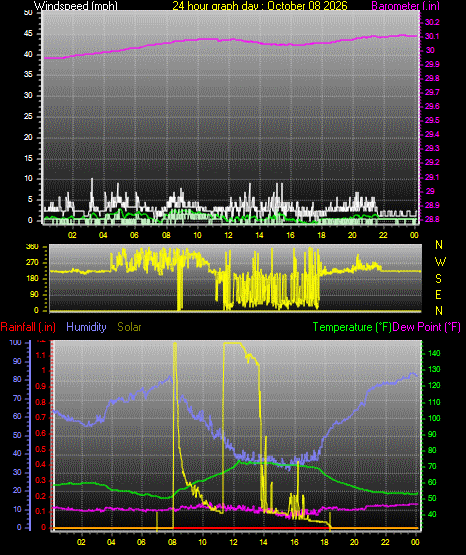The image size is (466, 555).
Task: Click the '22' hour label under the windspeed graph
Action: (383, 235)
